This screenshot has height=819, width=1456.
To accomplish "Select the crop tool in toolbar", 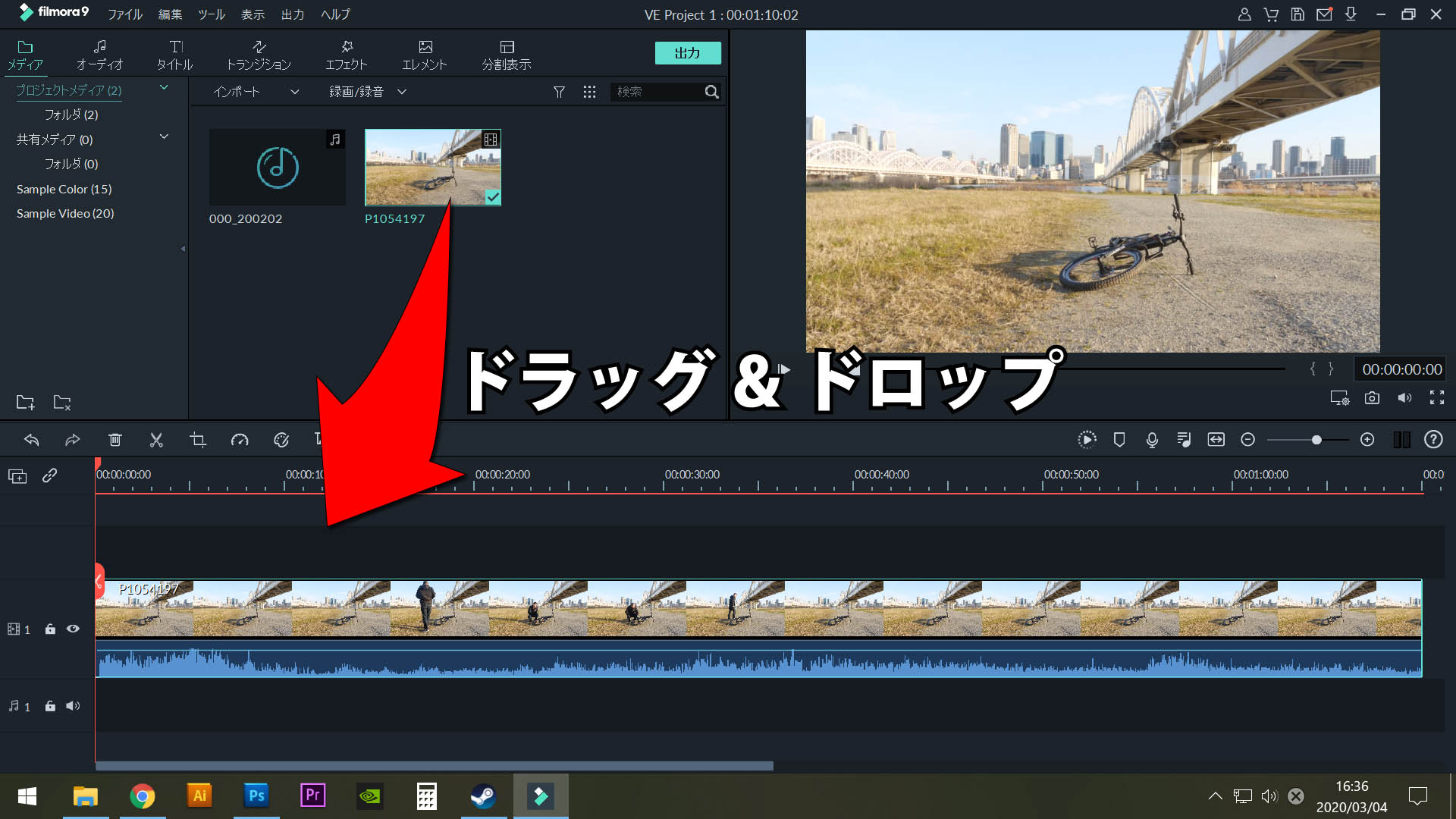I will click(197, 440).
